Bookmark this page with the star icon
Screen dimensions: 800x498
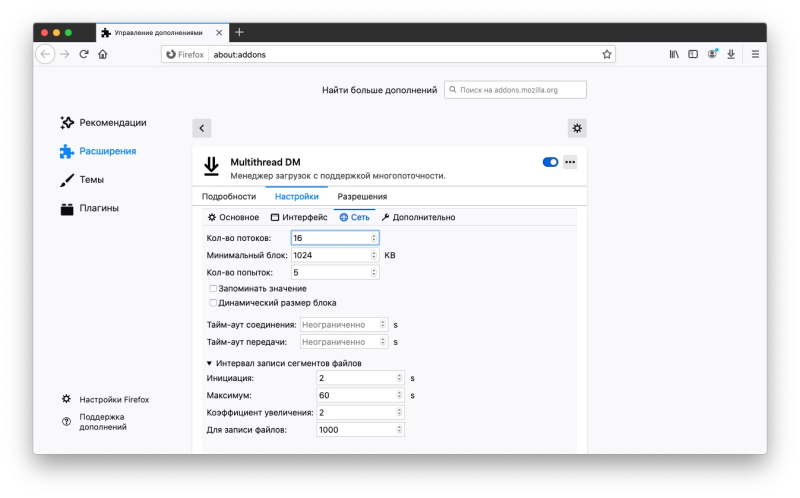(x=606, y=54)
